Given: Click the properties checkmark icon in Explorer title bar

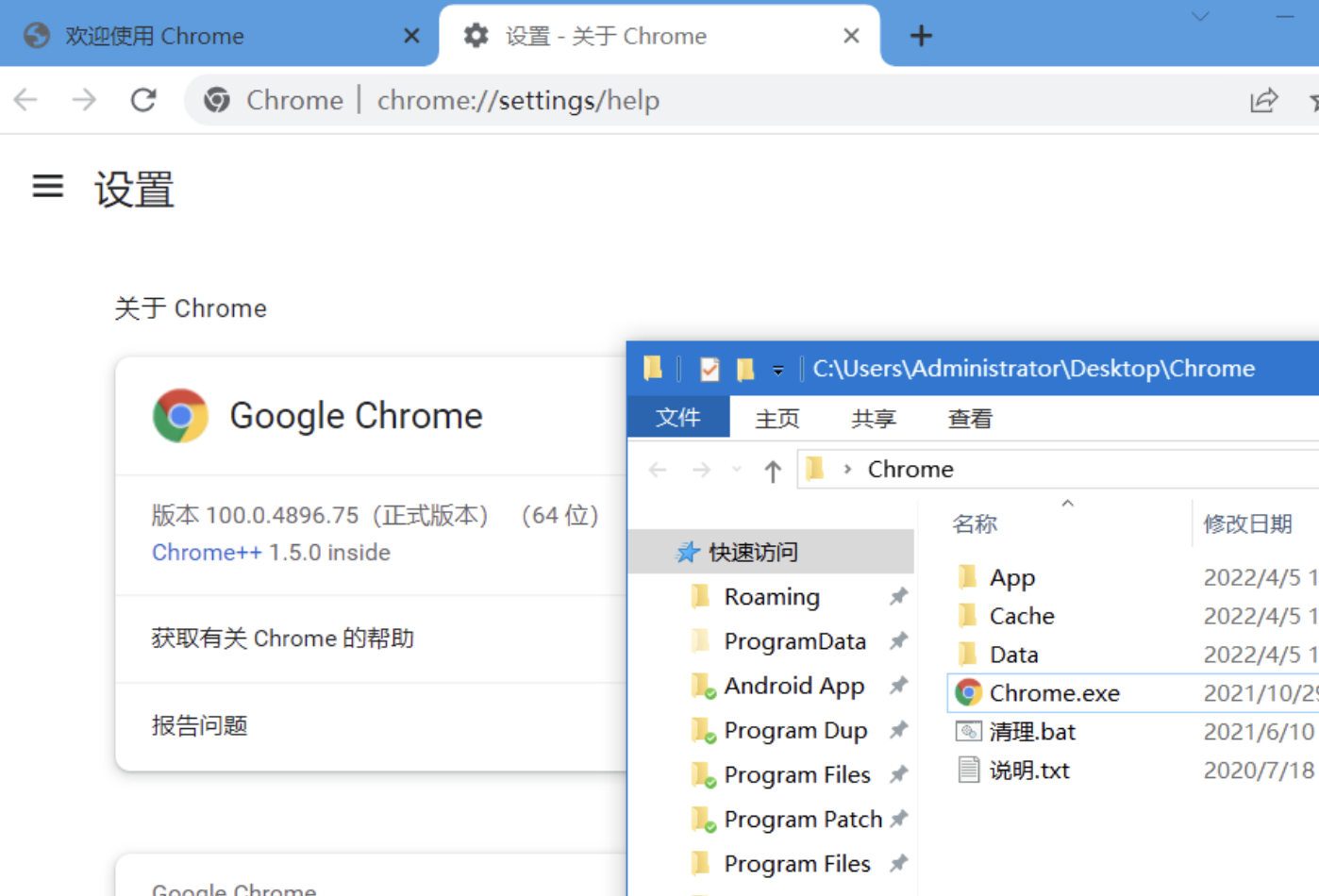Looking at the screenshot, I should tap(710, 369).
